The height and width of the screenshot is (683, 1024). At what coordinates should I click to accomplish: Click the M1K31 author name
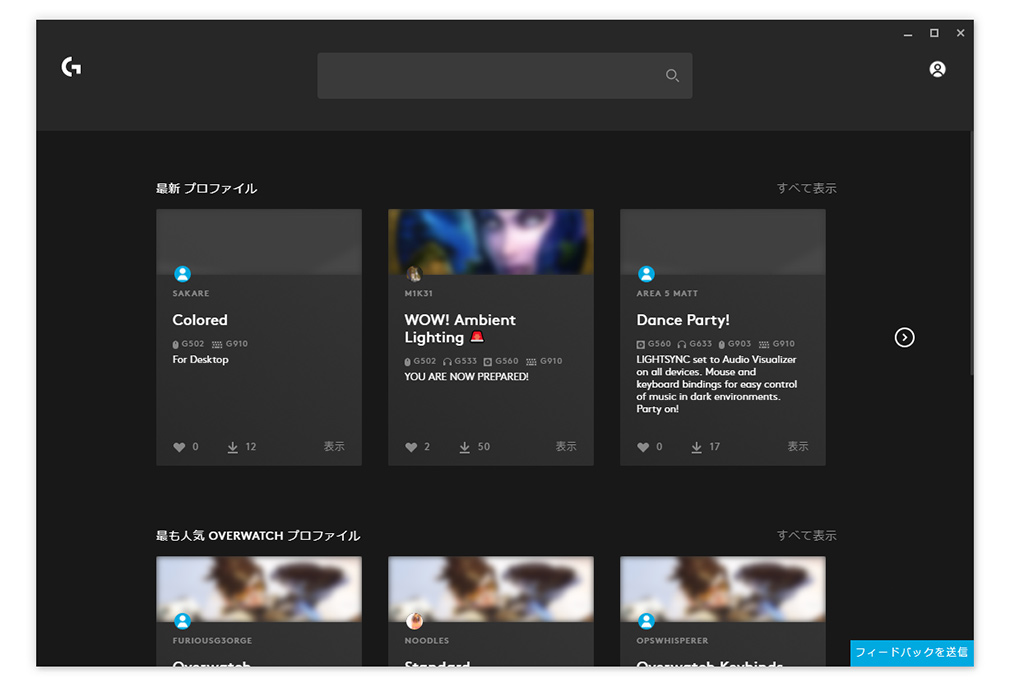pos(419,293)
